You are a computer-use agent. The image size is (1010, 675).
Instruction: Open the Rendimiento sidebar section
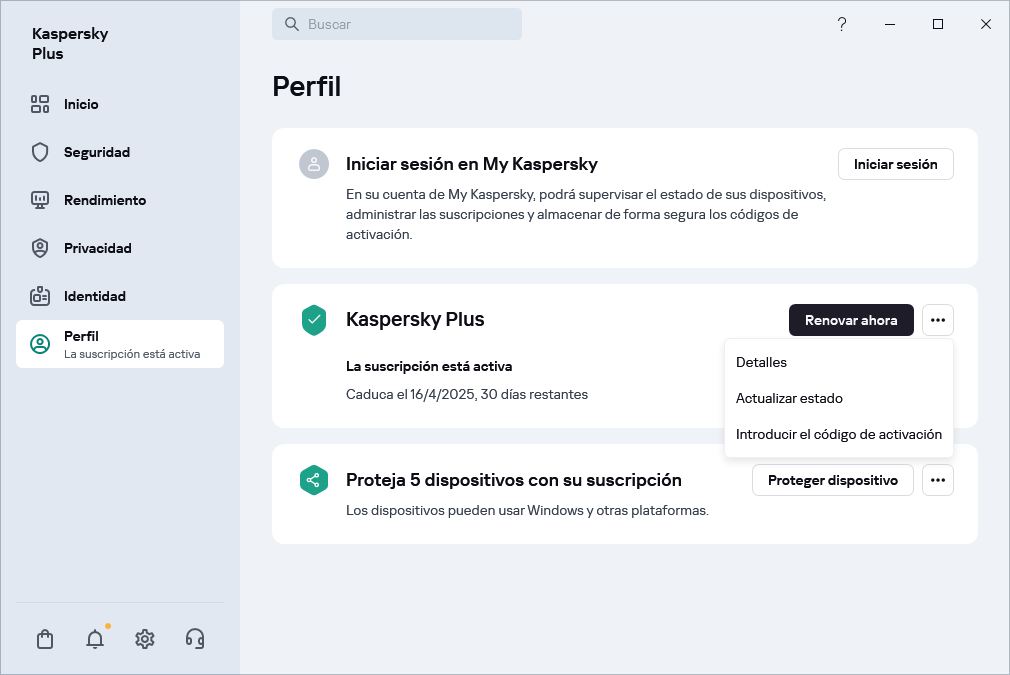(x=104, y=200)
